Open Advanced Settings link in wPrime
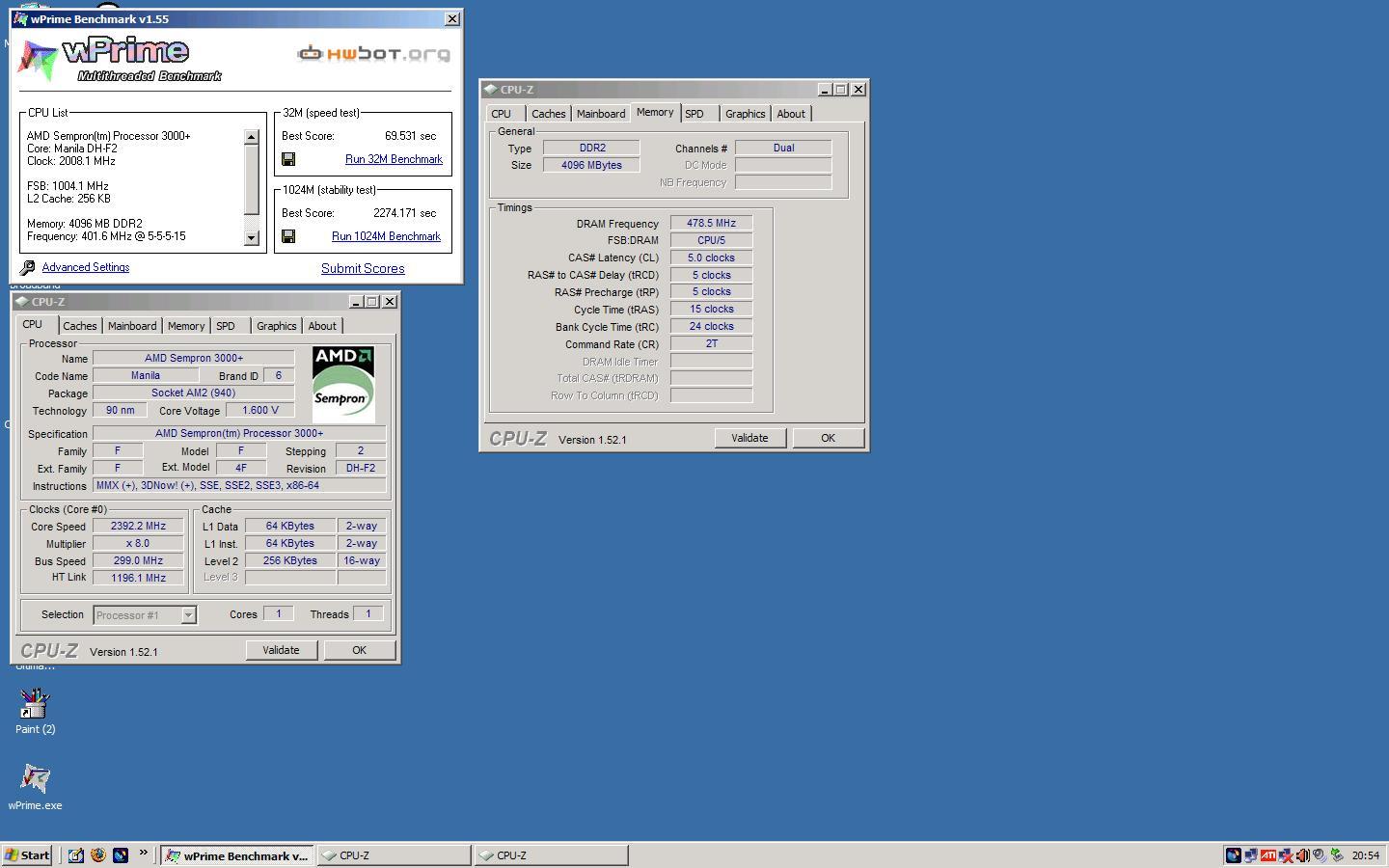 (x=86, y=267)
